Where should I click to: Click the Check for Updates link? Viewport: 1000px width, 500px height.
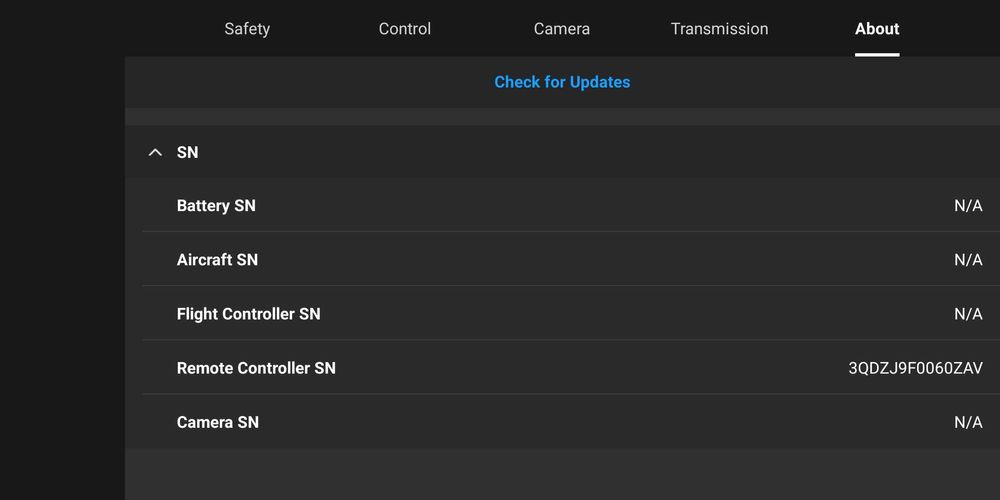pos(562,82)
